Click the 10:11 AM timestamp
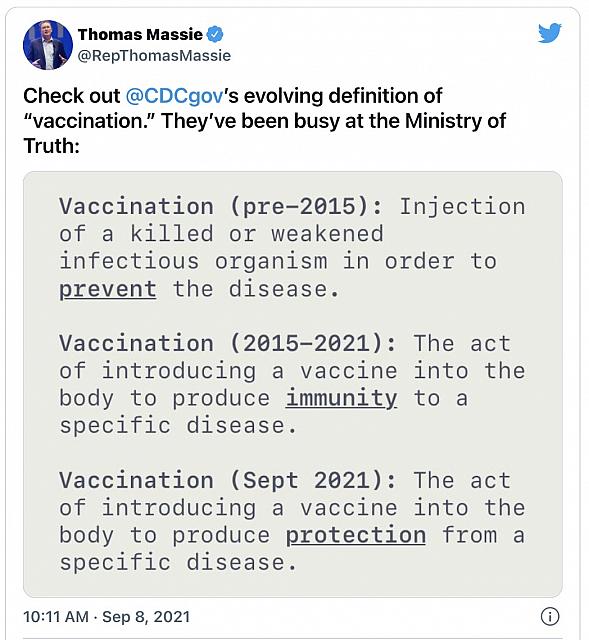 point(56,617)
